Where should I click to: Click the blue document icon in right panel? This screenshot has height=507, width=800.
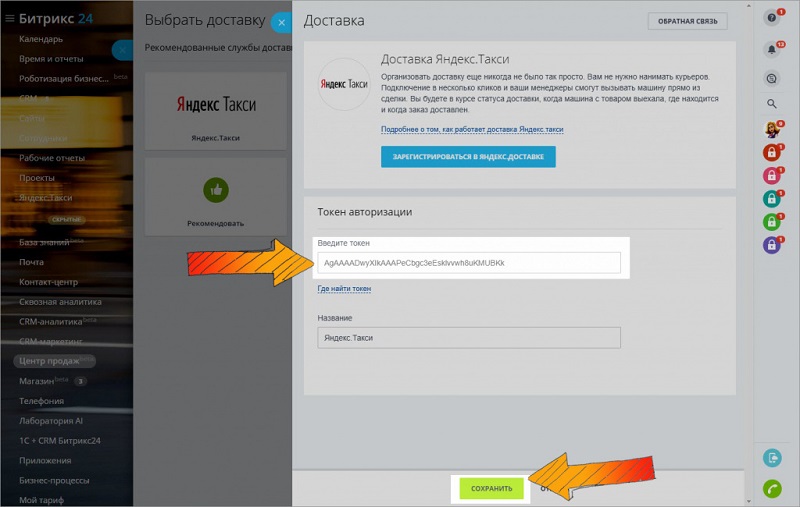click(x=772, y=458)
